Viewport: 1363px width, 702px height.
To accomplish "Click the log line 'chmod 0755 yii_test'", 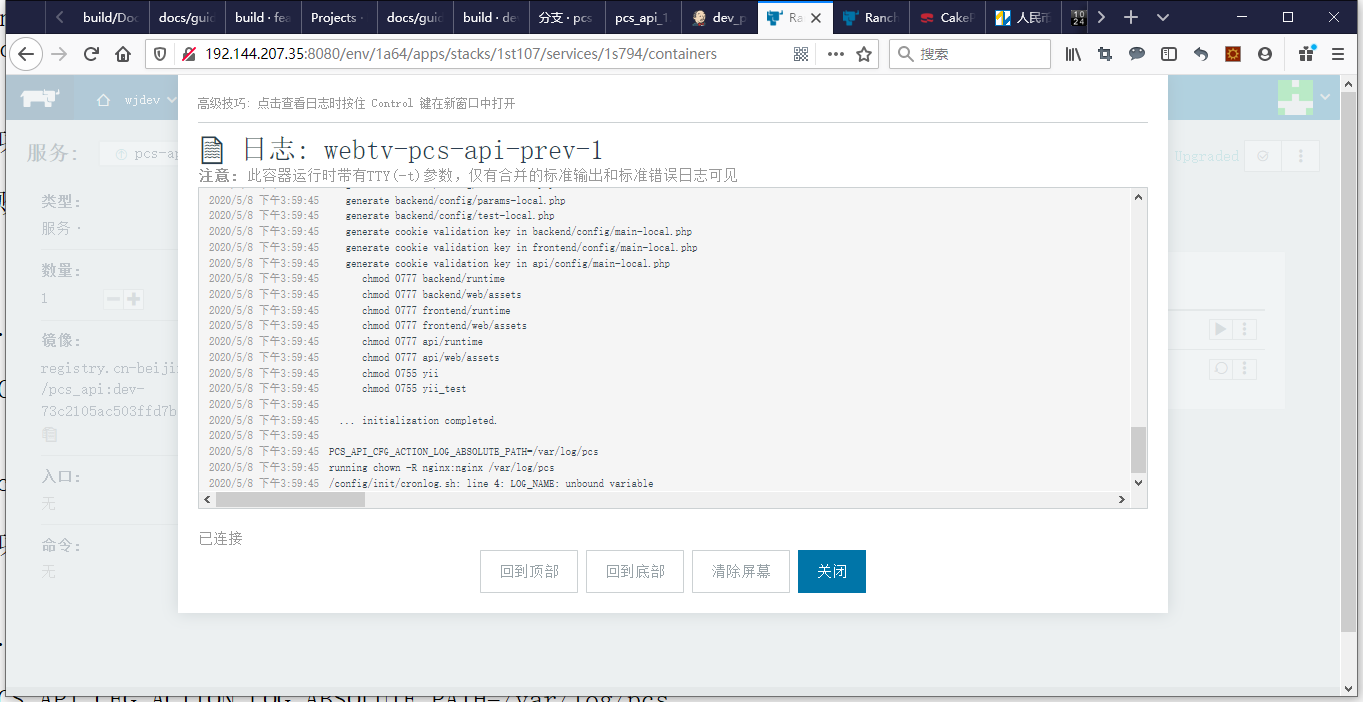I will click(414, 389).
